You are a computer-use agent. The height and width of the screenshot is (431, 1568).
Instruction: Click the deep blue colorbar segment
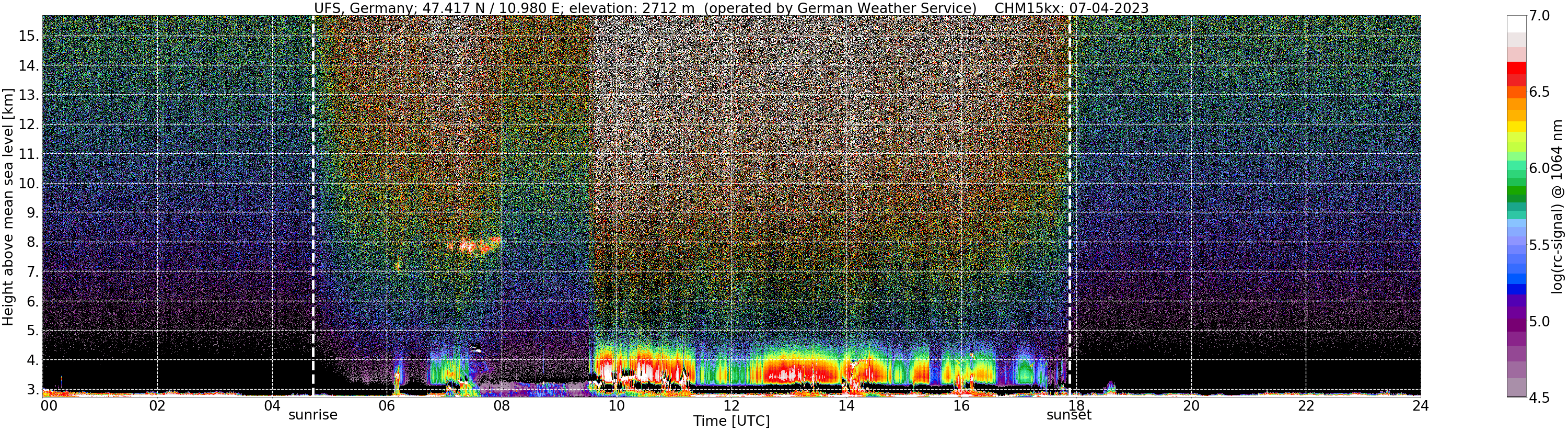click(1516, 290)
